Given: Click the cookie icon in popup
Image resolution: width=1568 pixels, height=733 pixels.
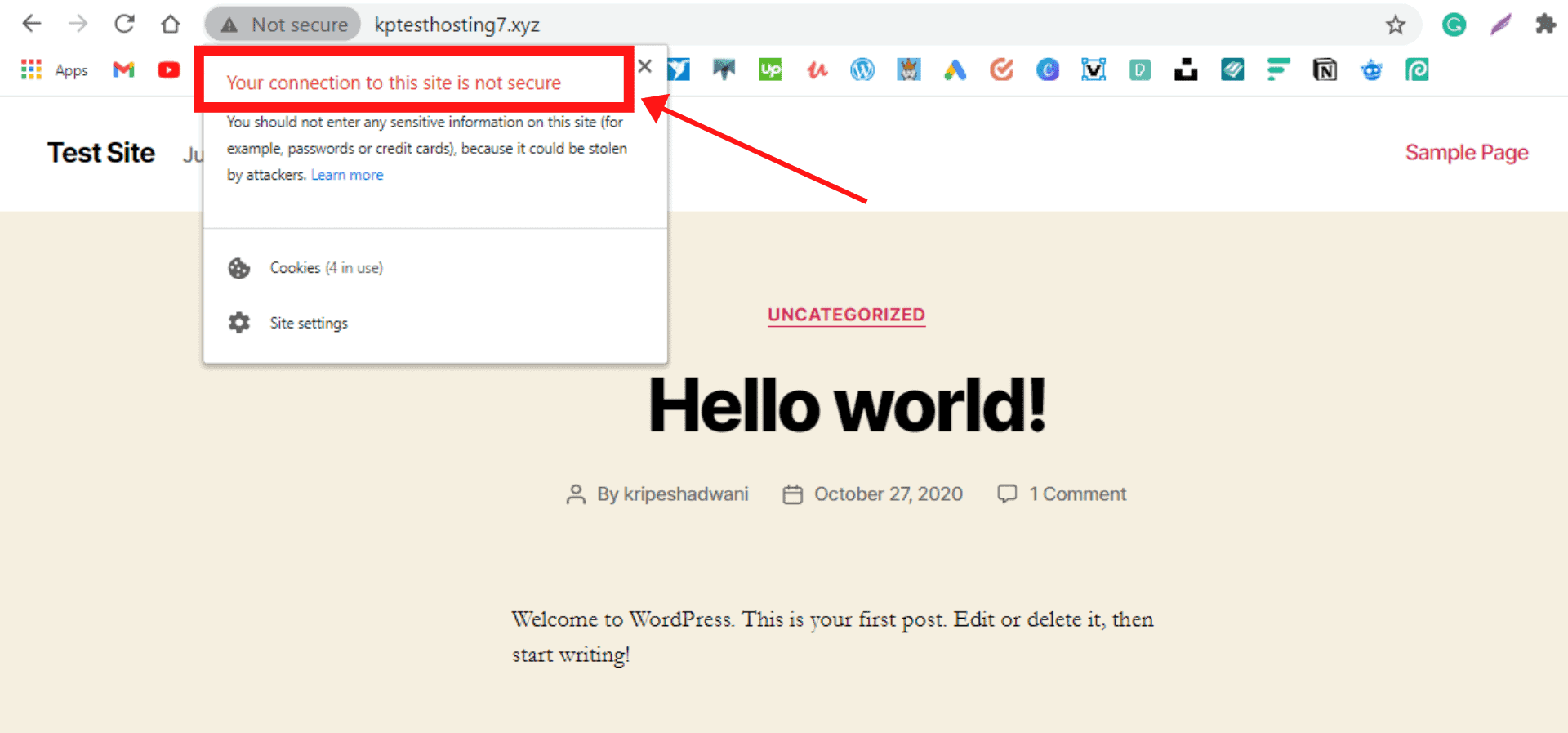Looking at the screenshot, I should click(239, 268).
